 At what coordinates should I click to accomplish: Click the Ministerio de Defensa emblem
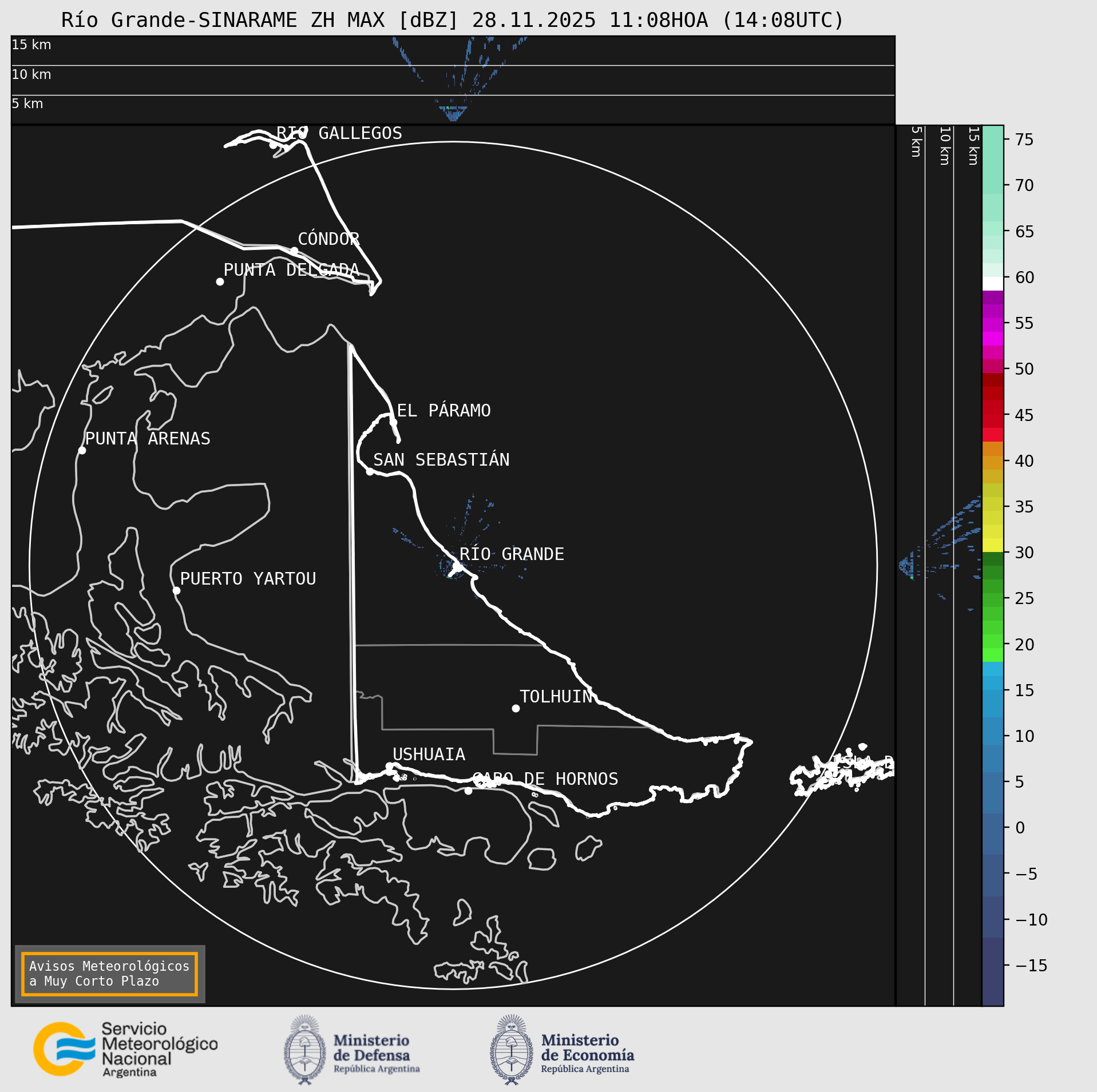305,1049
